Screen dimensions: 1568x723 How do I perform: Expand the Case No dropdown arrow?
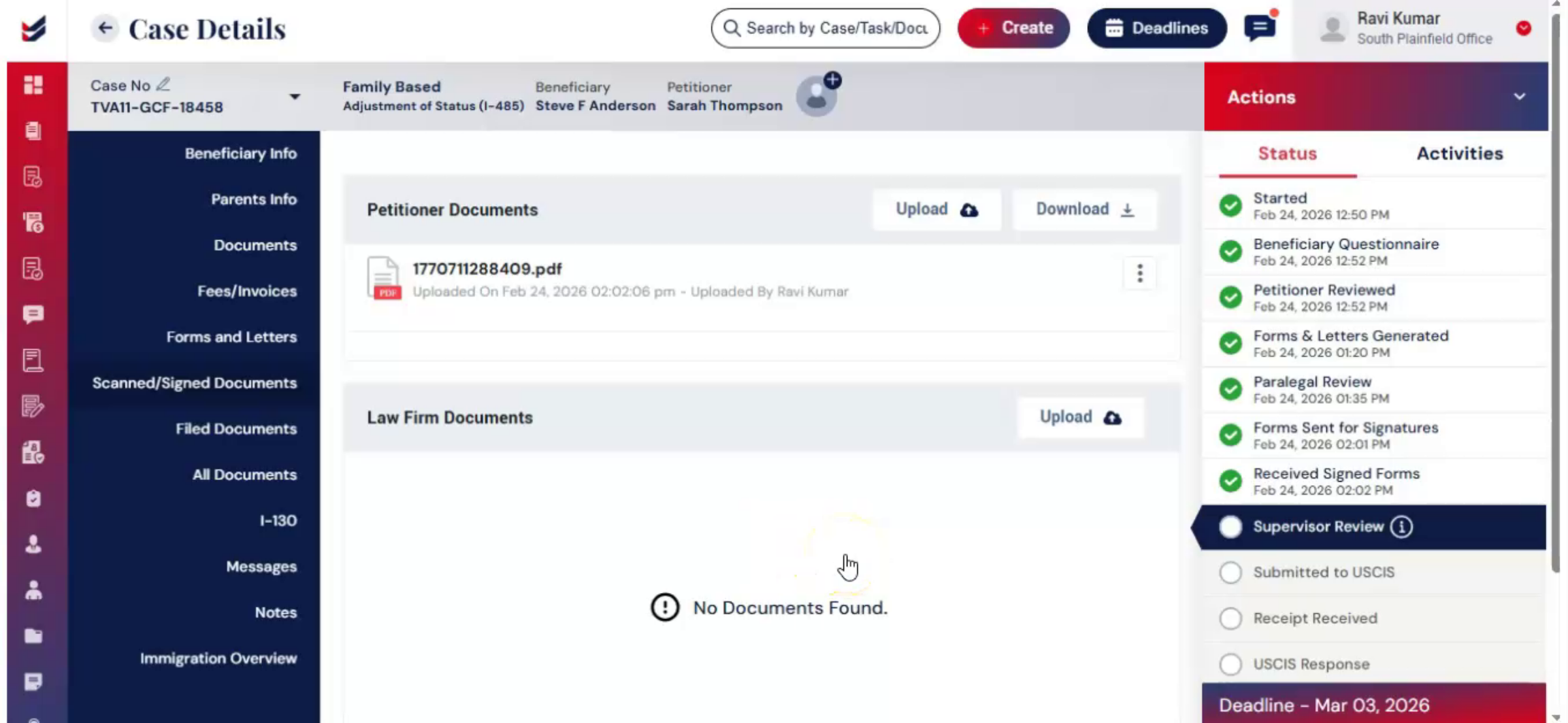(x=295, y=97)
